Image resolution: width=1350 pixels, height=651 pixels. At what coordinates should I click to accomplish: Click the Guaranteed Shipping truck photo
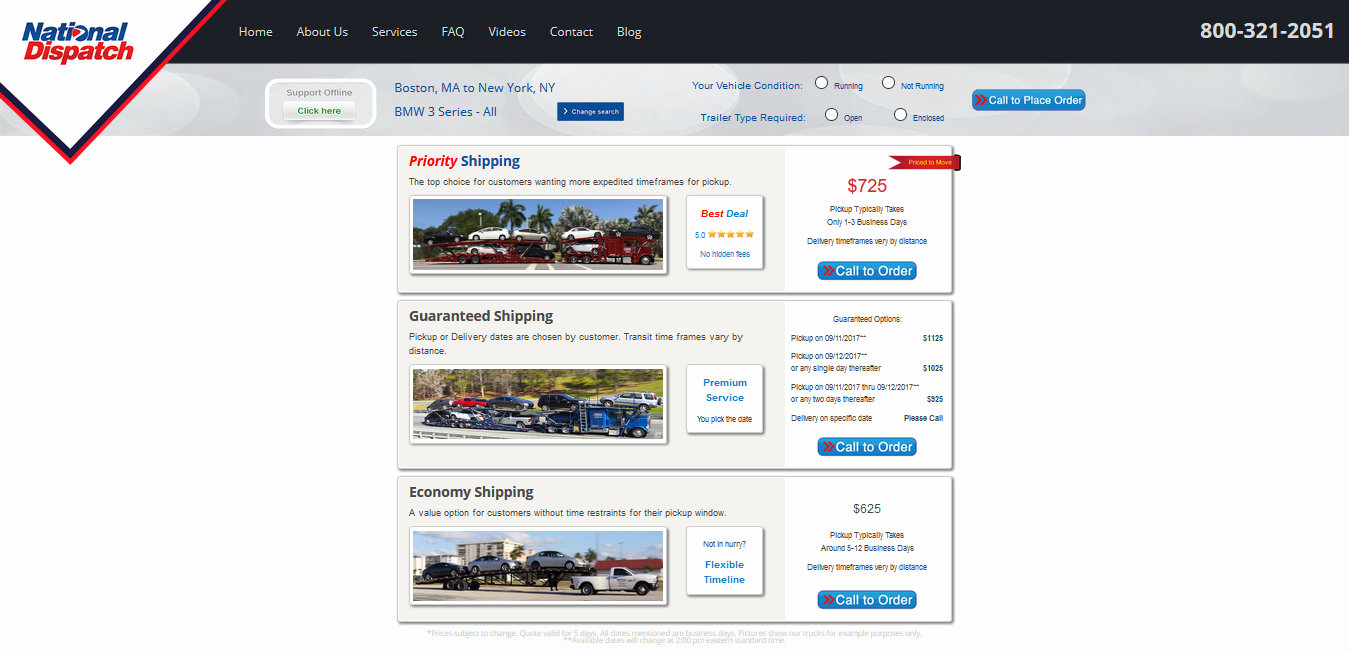pyautogui.click(x=538, y=404)
